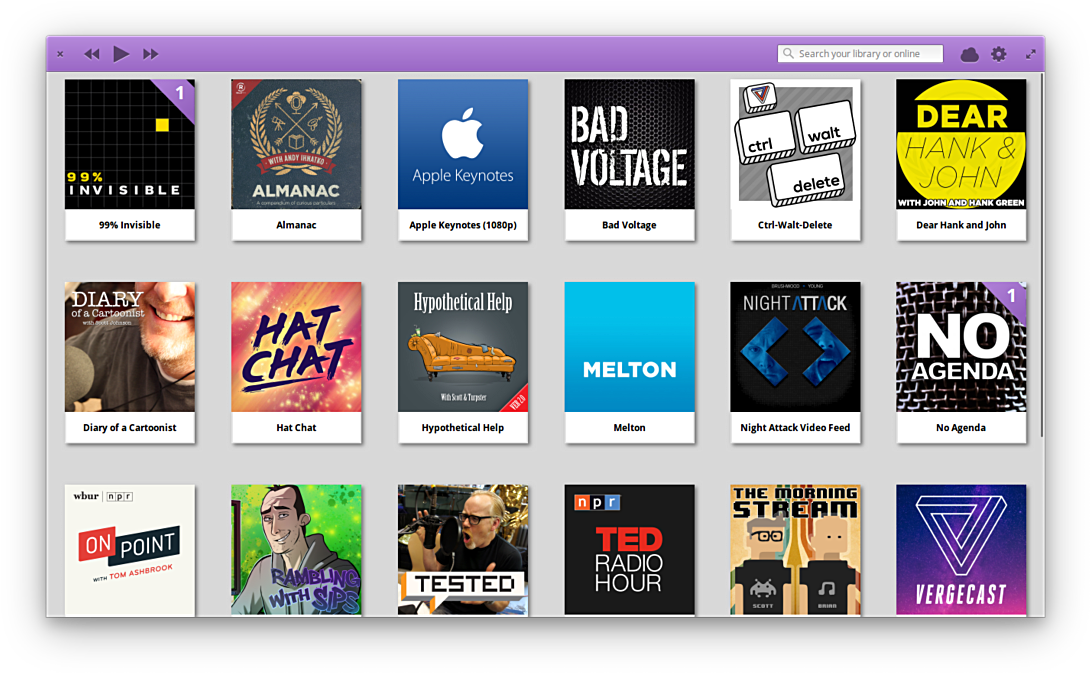The width and height of the screenshot is (1090, 673).
Task: Click the 'Diary of a Cartoonist' label
Action: pyautogui.click(x=129, y=428)
